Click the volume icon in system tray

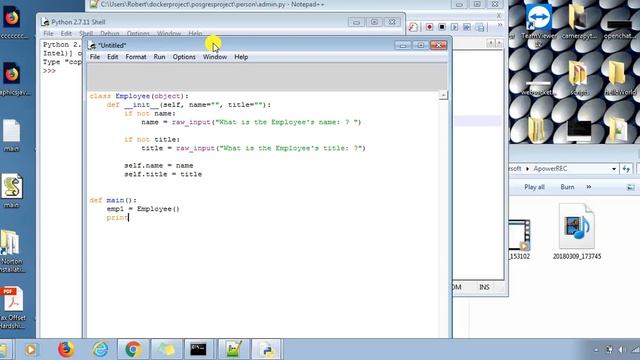[622, 349]
